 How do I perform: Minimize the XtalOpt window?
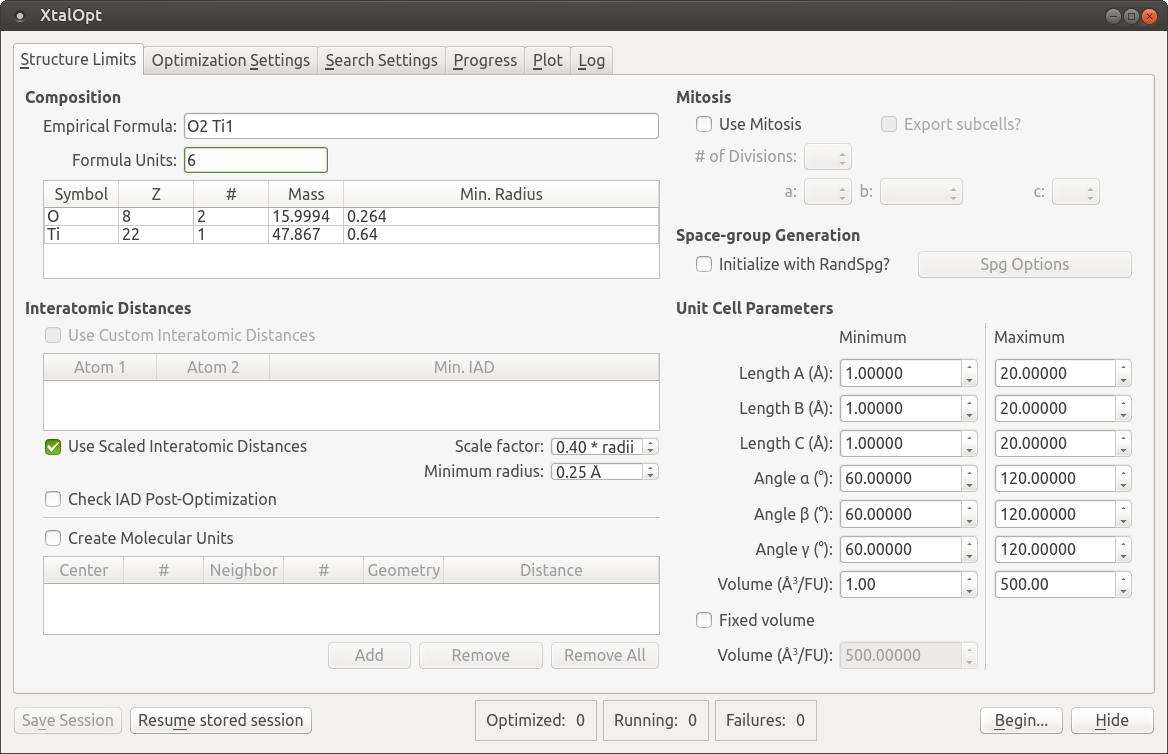point(1113,16)
